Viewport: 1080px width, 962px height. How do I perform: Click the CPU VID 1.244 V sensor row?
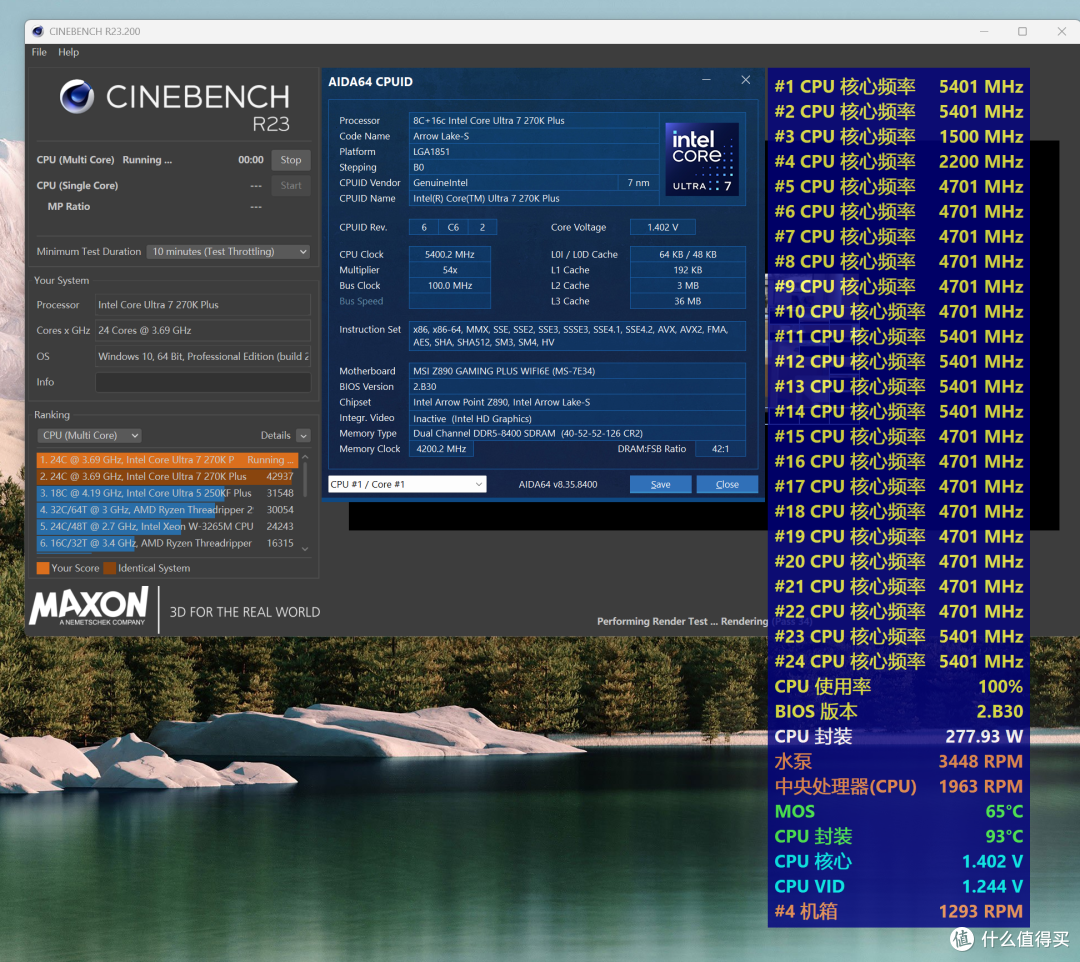(898, 886)
